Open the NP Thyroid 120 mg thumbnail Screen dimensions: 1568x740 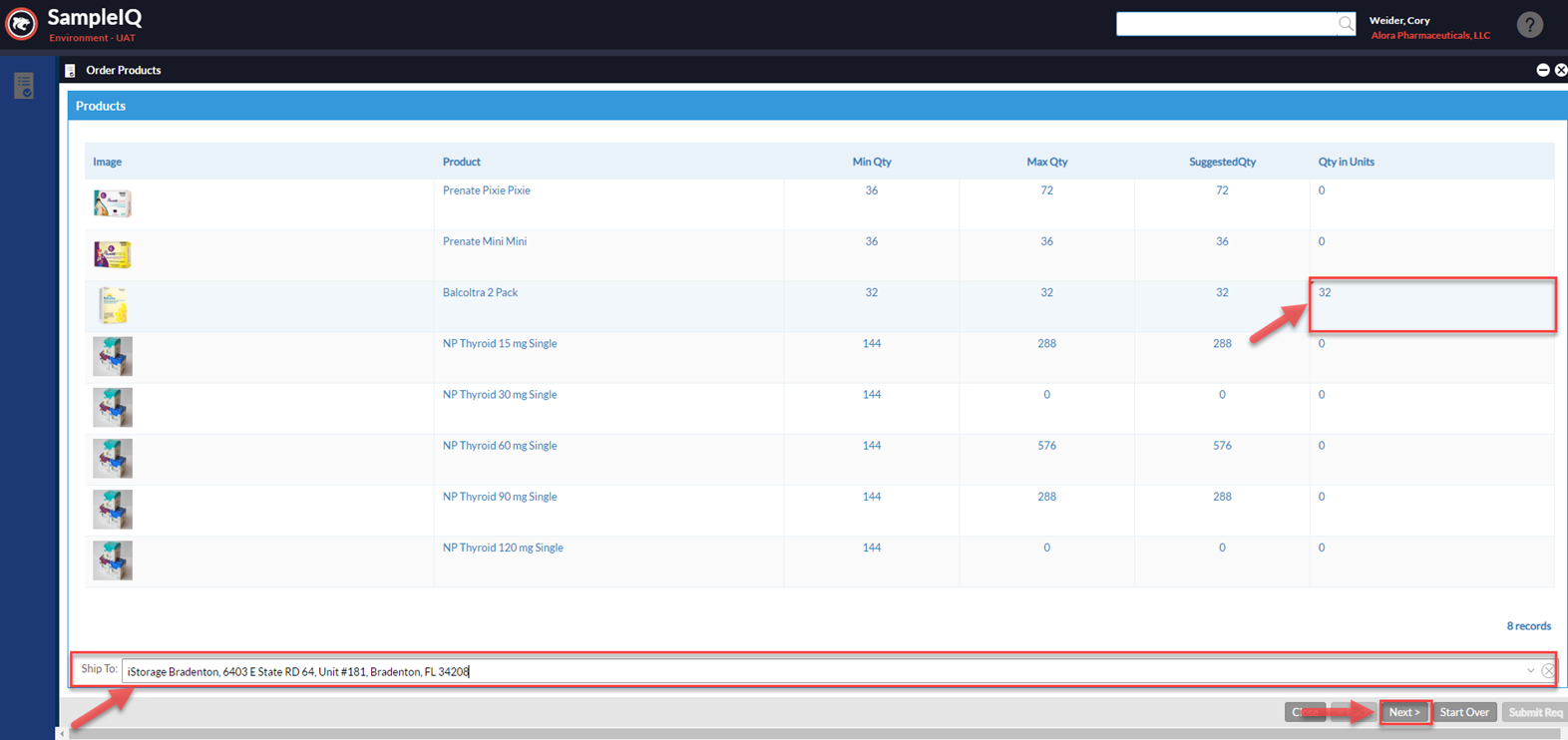click(x=113, y=560)
